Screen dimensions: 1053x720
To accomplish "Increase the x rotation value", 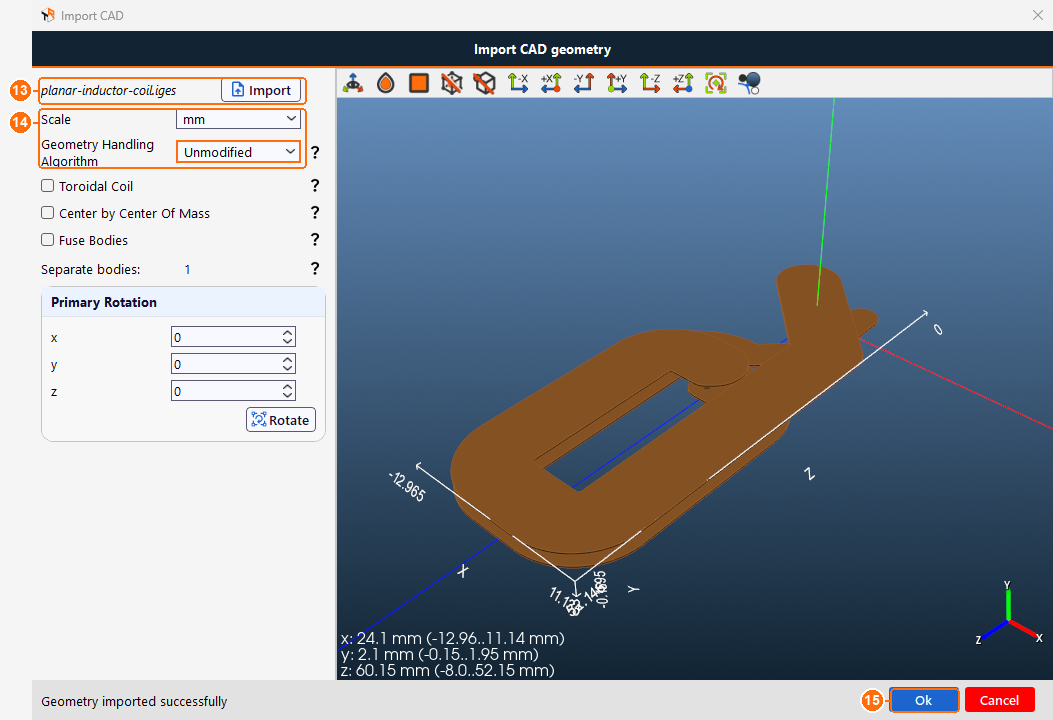I will pos(287,332).
